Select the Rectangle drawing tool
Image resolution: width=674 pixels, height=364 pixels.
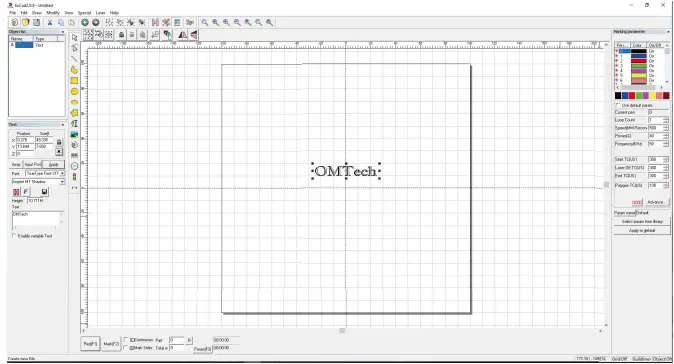[74, 80]
